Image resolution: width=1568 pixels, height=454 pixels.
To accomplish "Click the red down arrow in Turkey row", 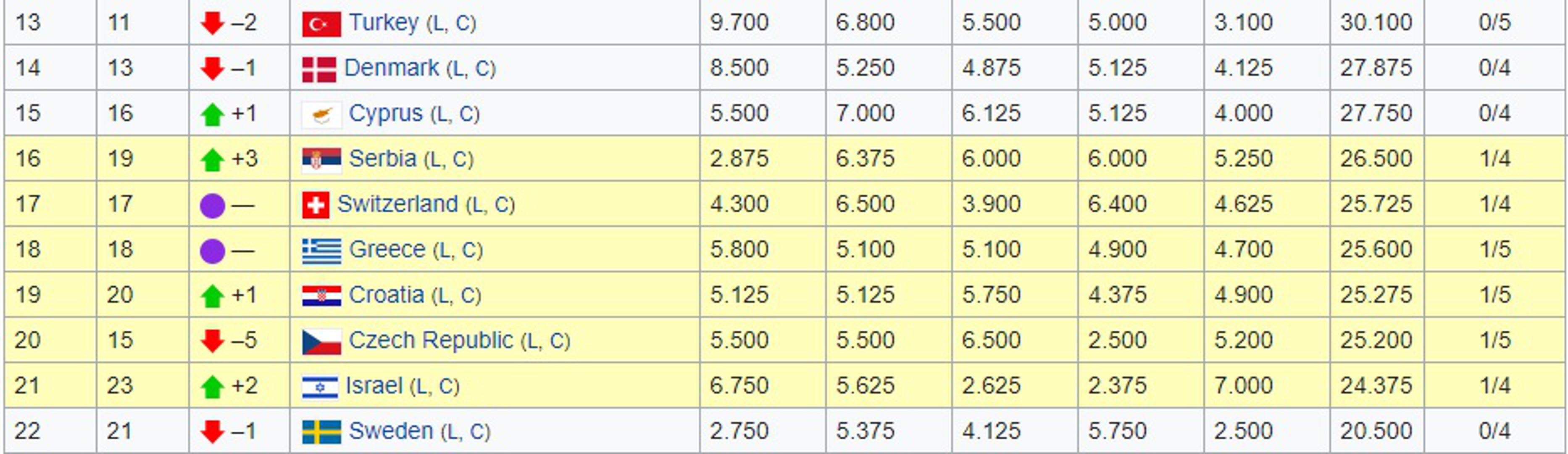I will click(x=213, y=24).
